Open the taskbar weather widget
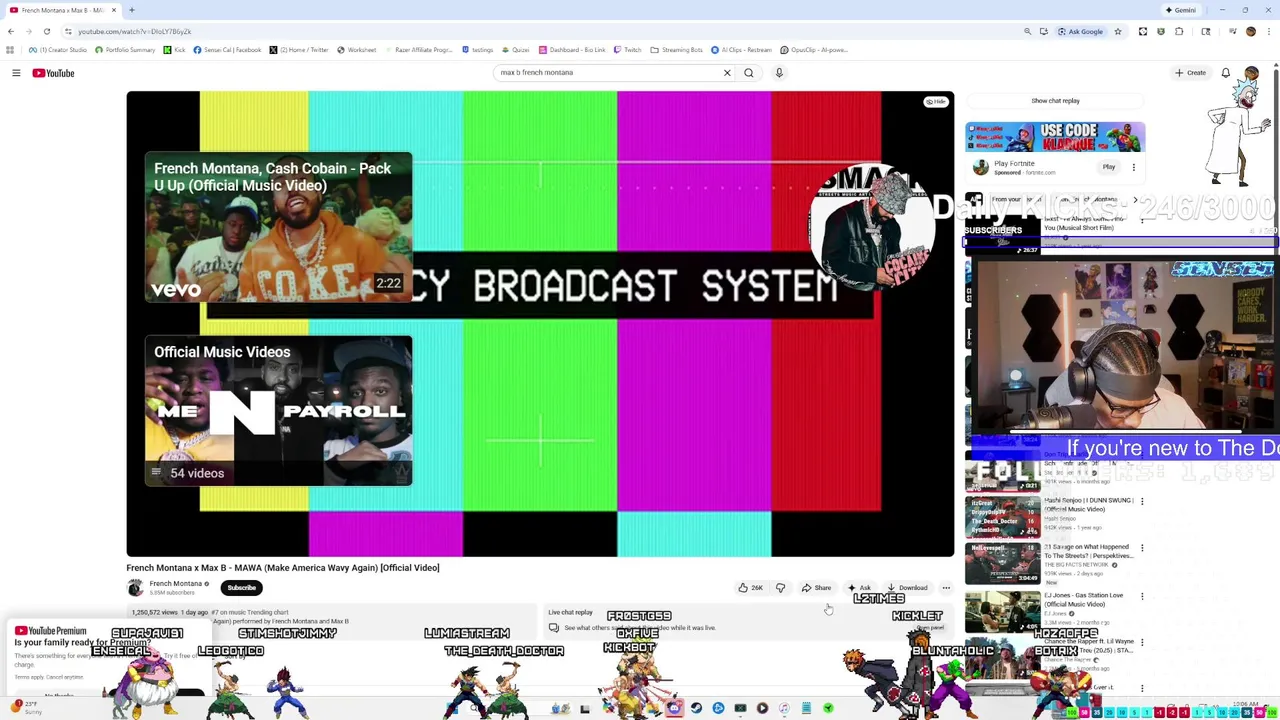Viewport: 1280px width, 720px height. coord(26,707)
